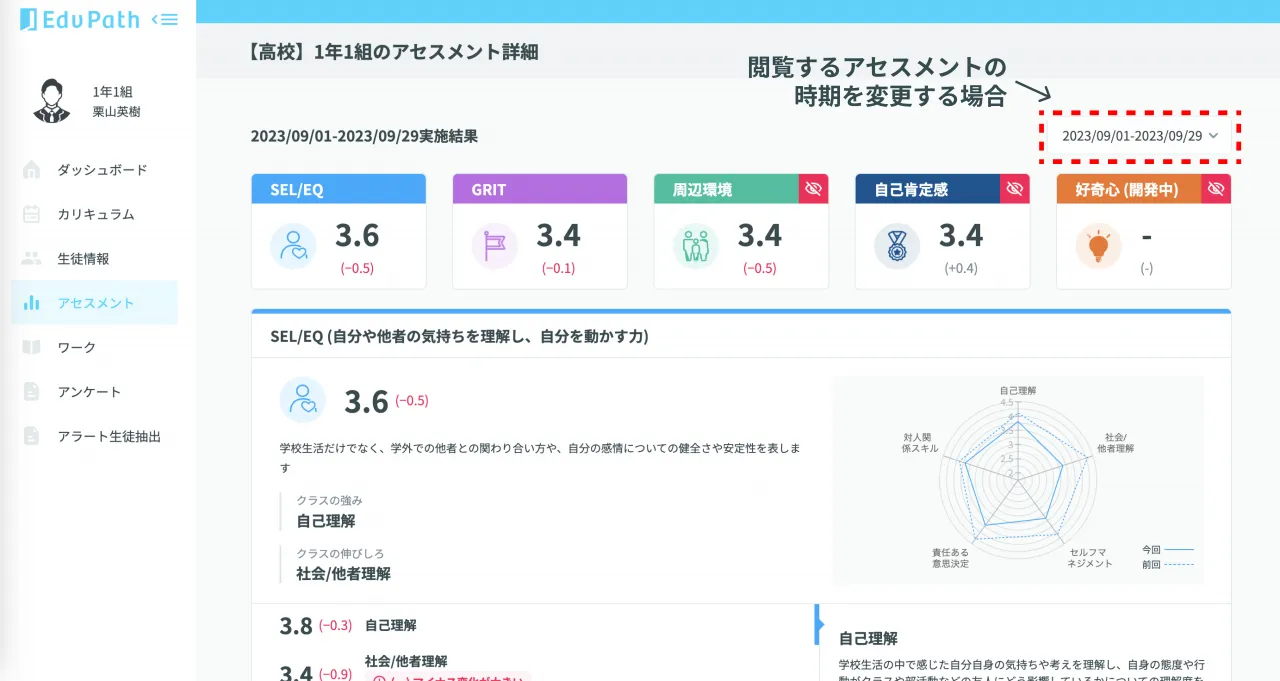Screen dimensions: 1280x681
Task: Toggle visibility eye on 周辺環境 card
Action: (813, 189)
